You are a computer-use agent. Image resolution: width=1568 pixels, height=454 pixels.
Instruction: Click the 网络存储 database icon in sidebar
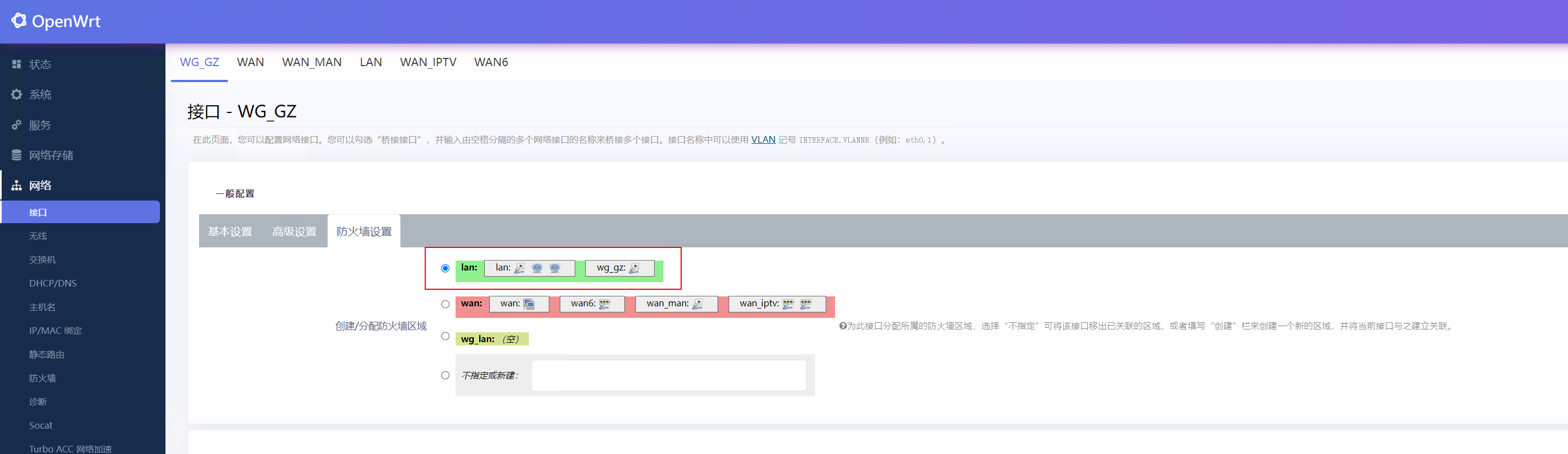(17, 155)
